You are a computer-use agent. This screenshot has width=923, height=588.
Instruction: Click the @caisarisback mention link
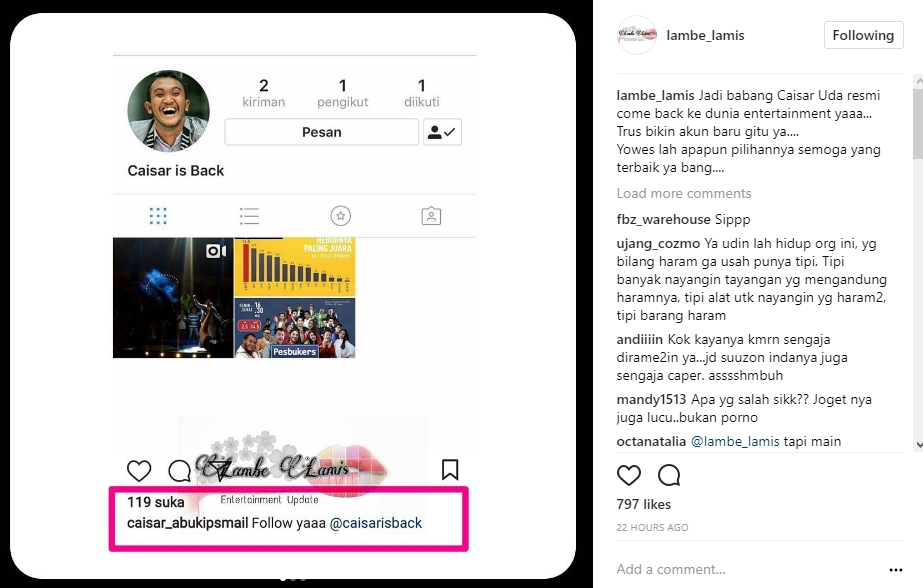376,523
